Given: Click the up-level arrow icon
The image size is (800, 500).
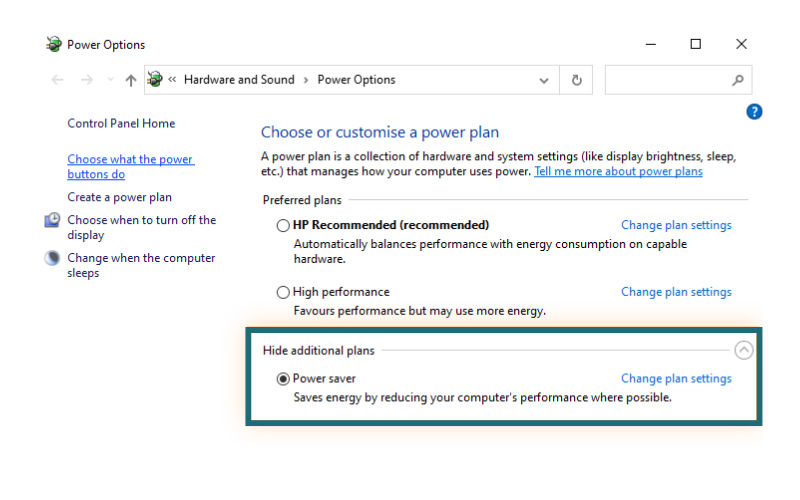Looking at the screenshot, I should tap(131, 80).
